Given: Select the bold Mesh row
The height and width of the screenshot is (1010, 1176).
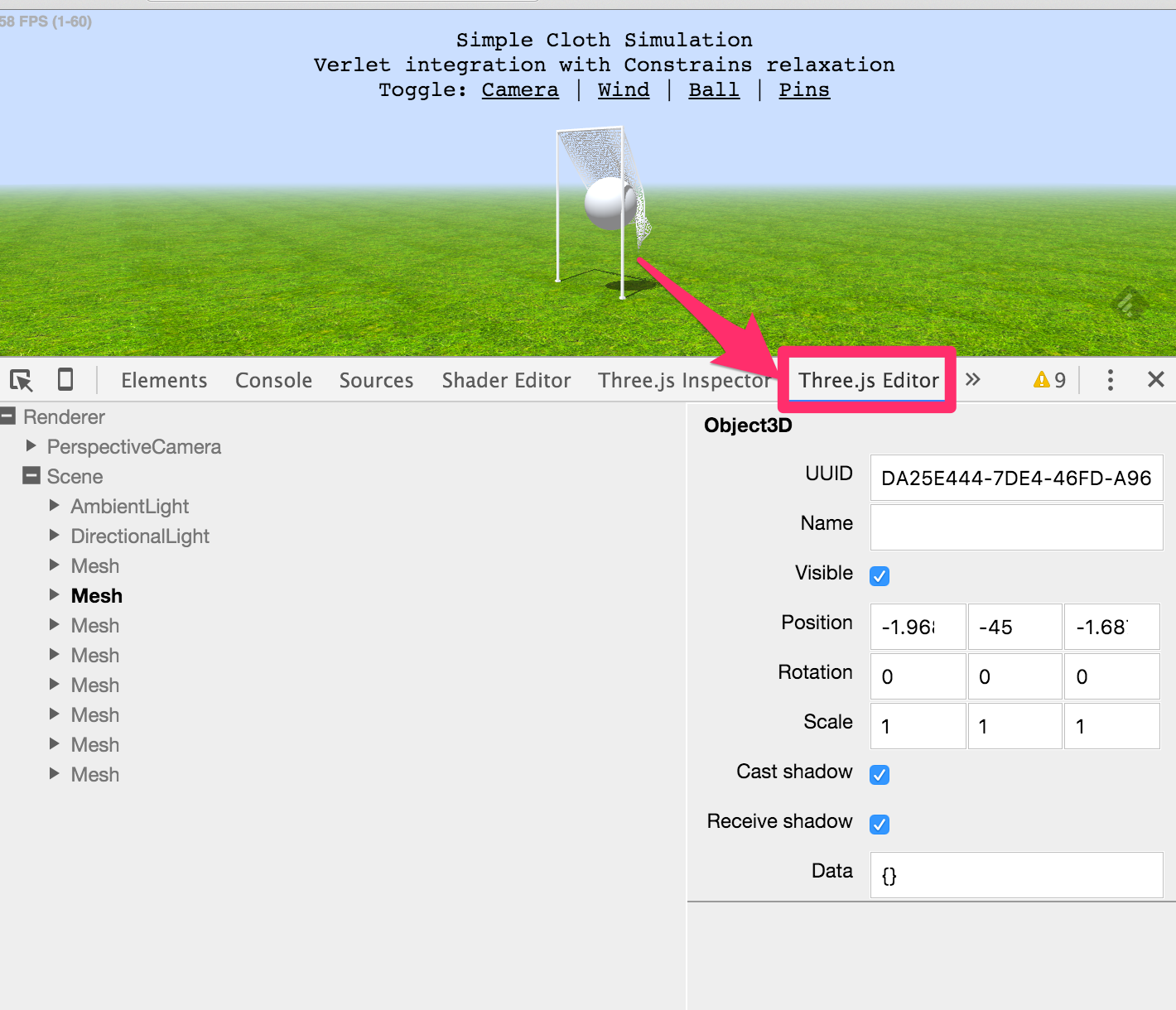Looking at the screenshot, I should pyautogui.click(x=96, y=595).
